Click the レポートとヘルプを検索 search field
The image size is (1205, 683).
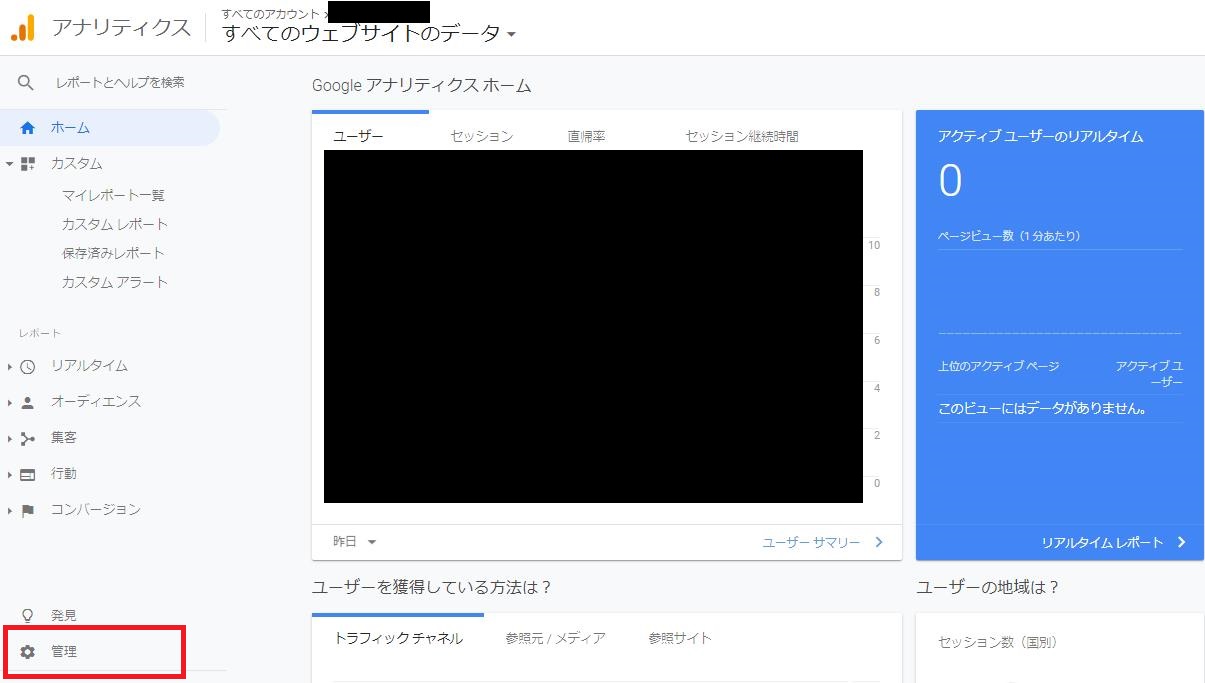[x=120, y=82]
